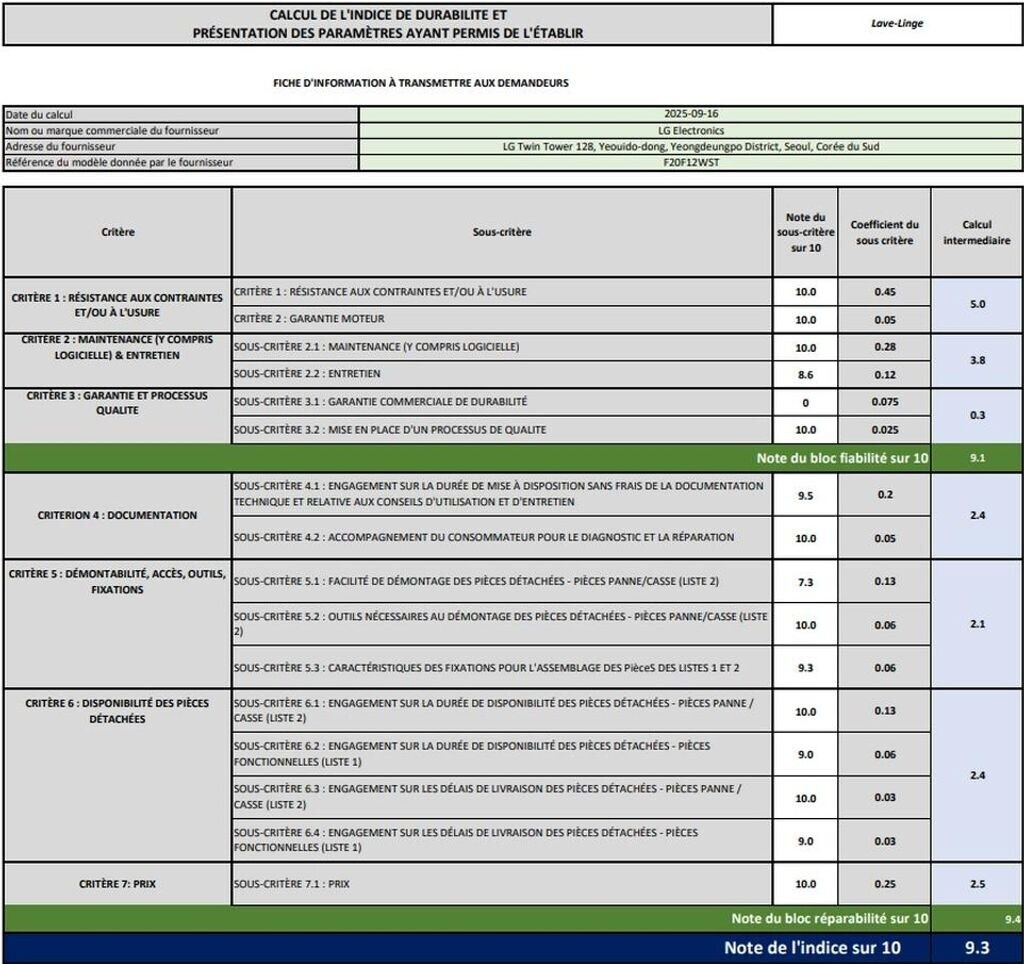1024x964 pixels.
Task: Click the "Calcul de l'indice de durabilité" title
Action: (x=388, y=24)
